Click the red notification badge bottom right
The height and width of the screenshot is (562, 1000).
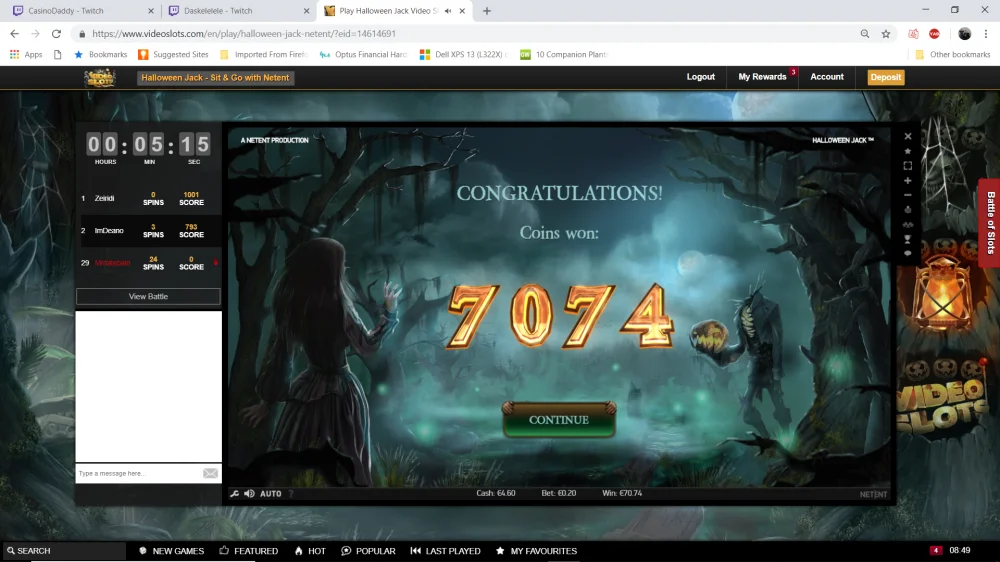(x=936, y=550)
